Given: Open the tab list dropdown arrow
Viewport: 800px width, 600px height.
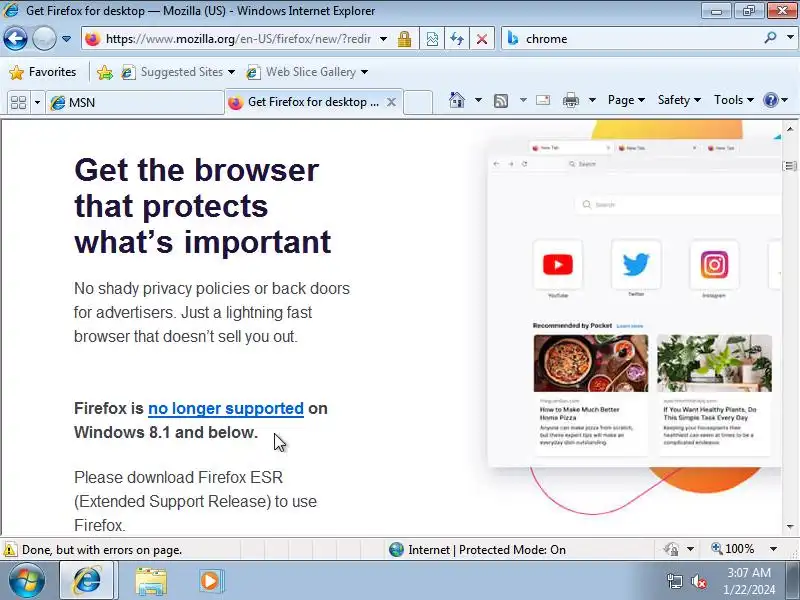Looking at the screenshot, I should [37, 103].
